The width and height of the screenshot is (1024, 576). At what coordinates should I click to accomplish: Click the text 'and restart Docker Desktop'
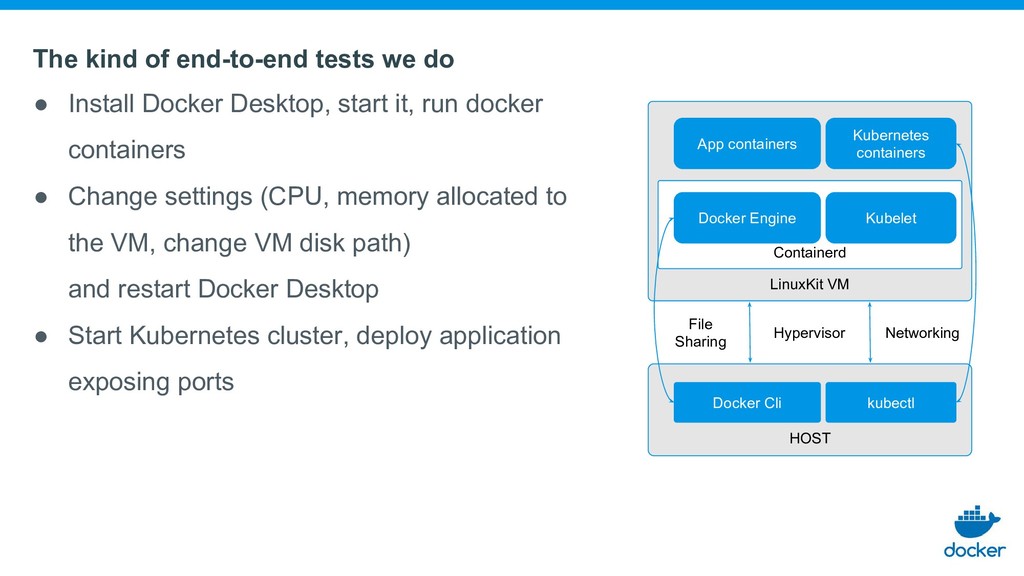[223, 289]
